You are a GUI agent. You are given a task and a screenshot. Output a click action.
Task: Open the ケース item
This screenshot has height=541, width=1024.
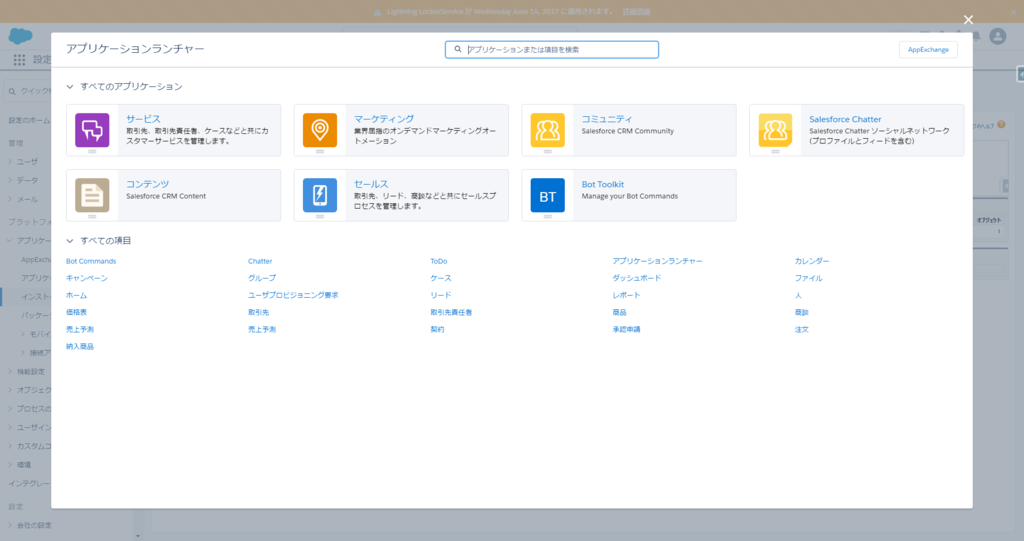pyautogui.click(x=441, y=278)
